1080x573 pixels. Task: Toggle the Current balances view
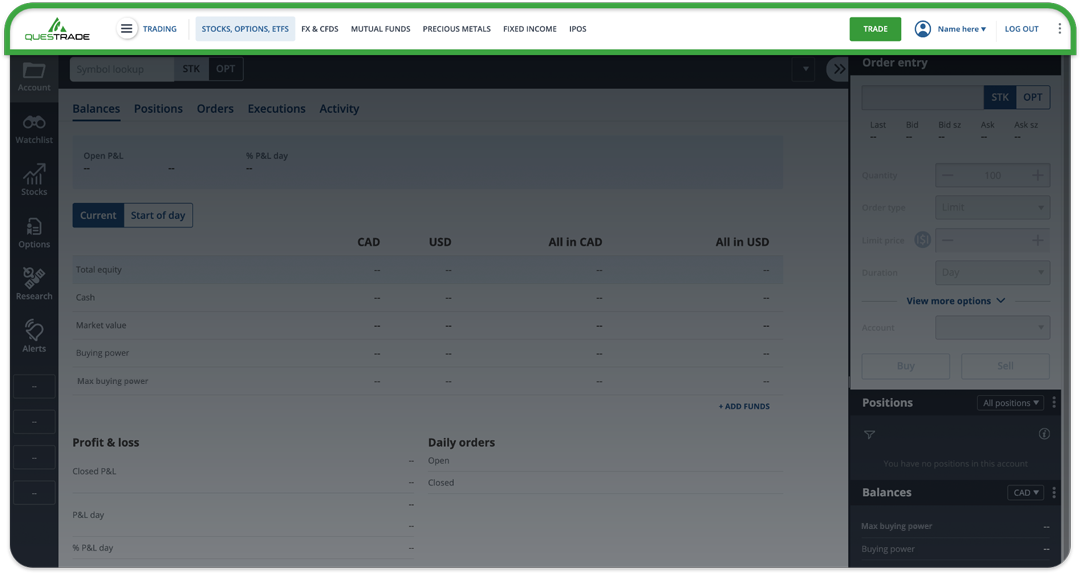click(x=98, y=215)
